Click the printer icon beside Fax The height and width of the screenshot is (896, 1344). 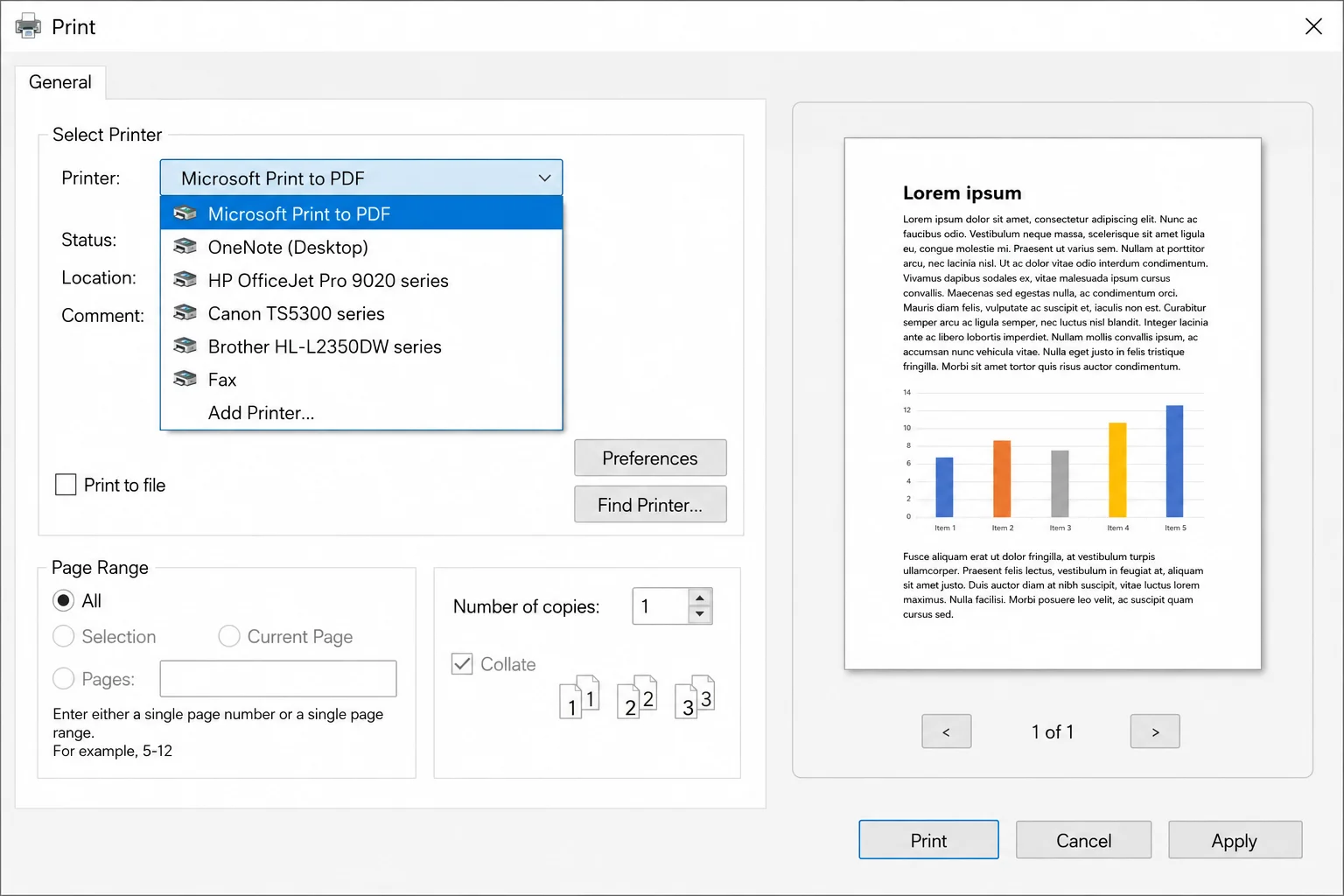tap(185, 380)
